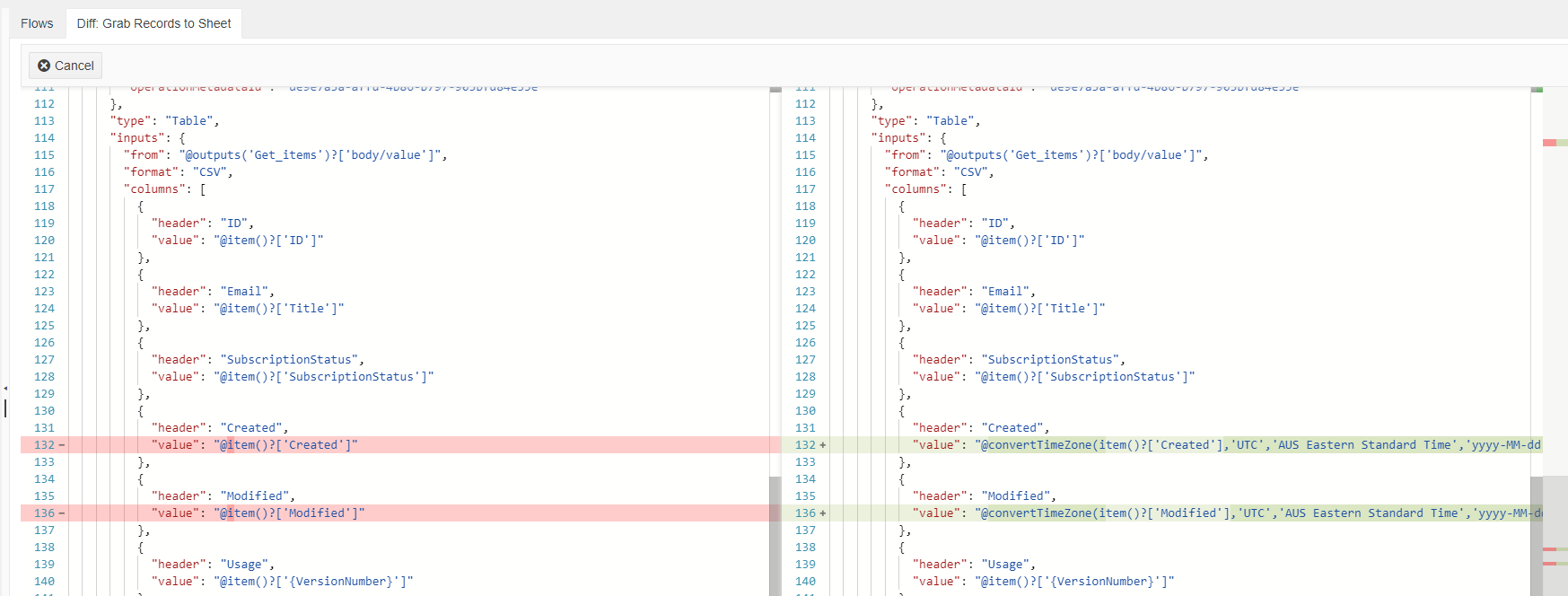Click the removed 'Created' value line in left pane

point(400,445)
